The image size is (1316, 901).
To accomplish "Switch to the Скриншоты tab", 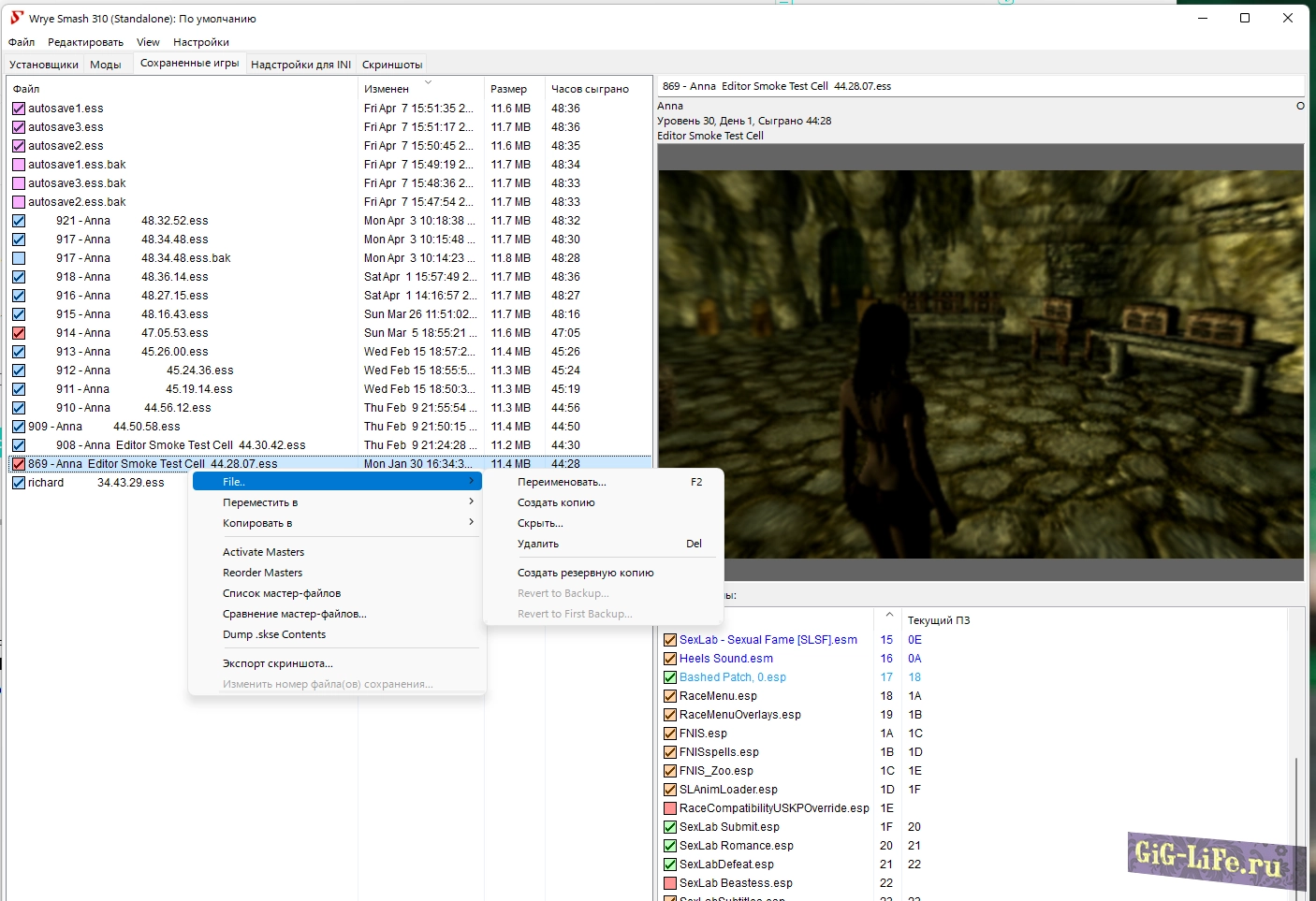I will pos(392,65).
